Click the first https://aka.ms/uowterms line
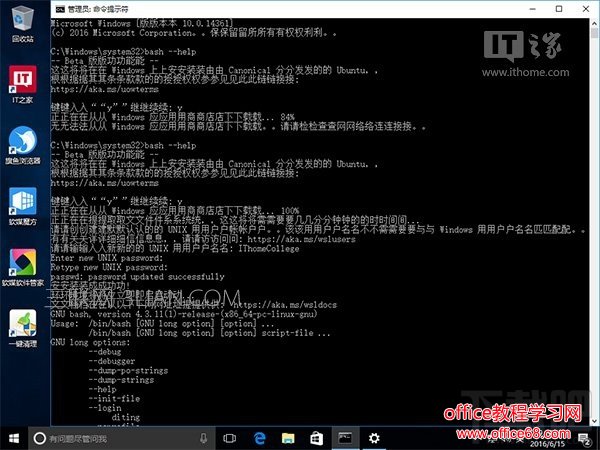 [x=104, y=90]
